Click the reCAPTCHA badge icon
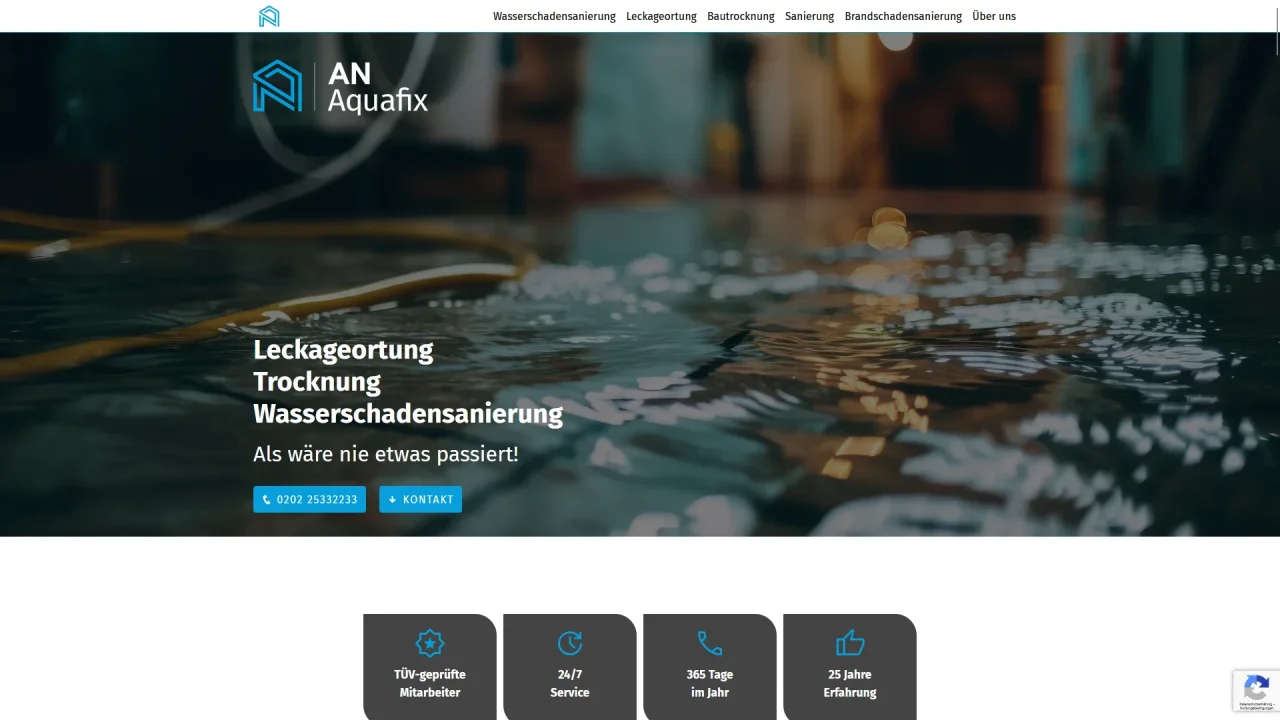This screenshot has height=720, width=1280. 1256,689
